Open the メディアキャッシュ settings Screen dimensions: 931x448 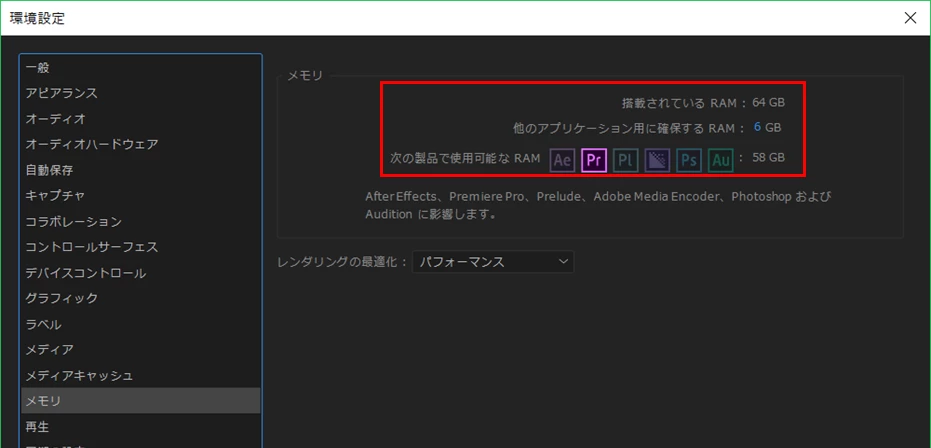141,375
